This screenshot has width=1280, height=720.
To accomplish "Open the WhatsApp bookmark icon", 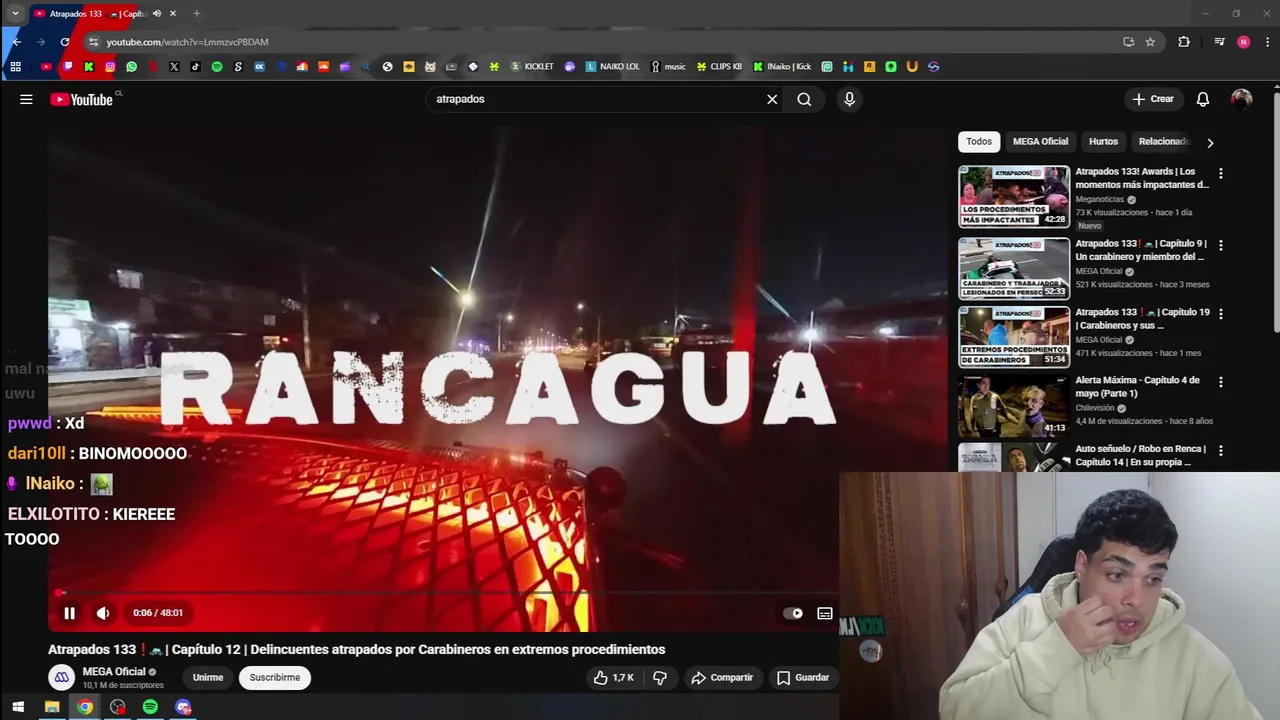I will [131, 67].
